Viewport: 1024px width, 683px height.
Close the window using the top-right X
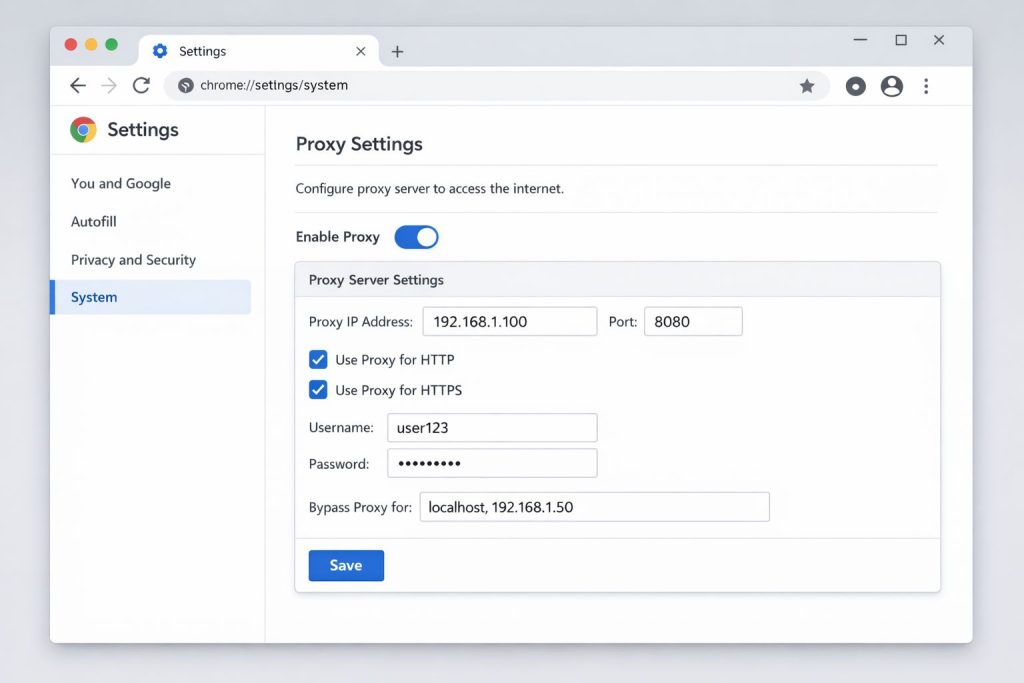point(939,40)
